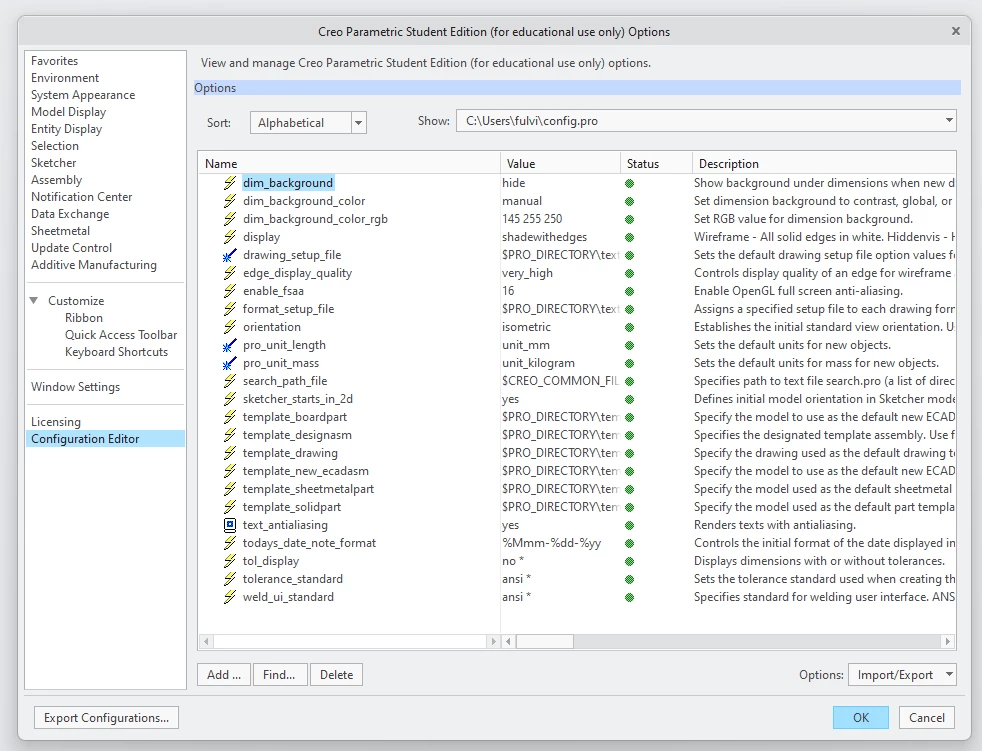Select the value 'shadewithedges' for display

pyautogui.click(x=544, y=237)
